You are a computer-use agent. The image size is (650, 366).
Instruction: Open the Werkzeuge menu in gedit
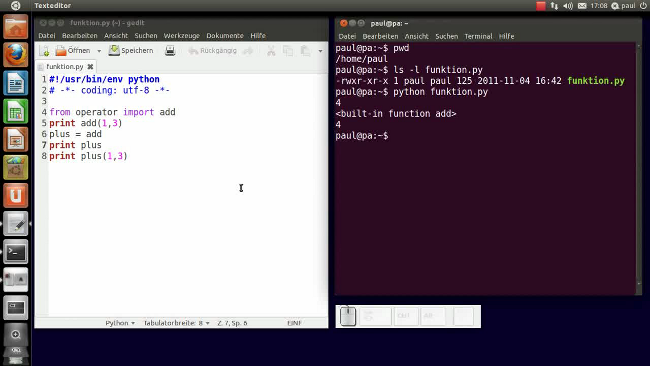coord(182,36)
